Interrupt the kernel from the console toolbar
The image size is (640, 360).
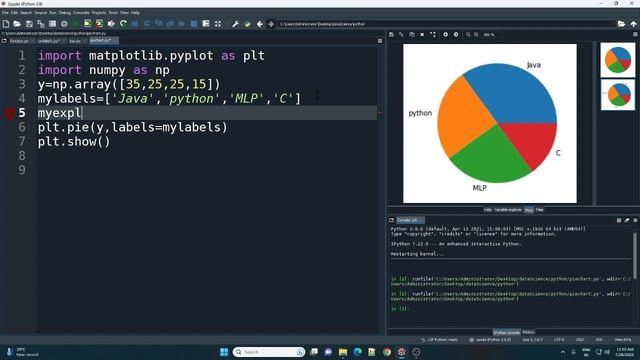click(619, 220)
